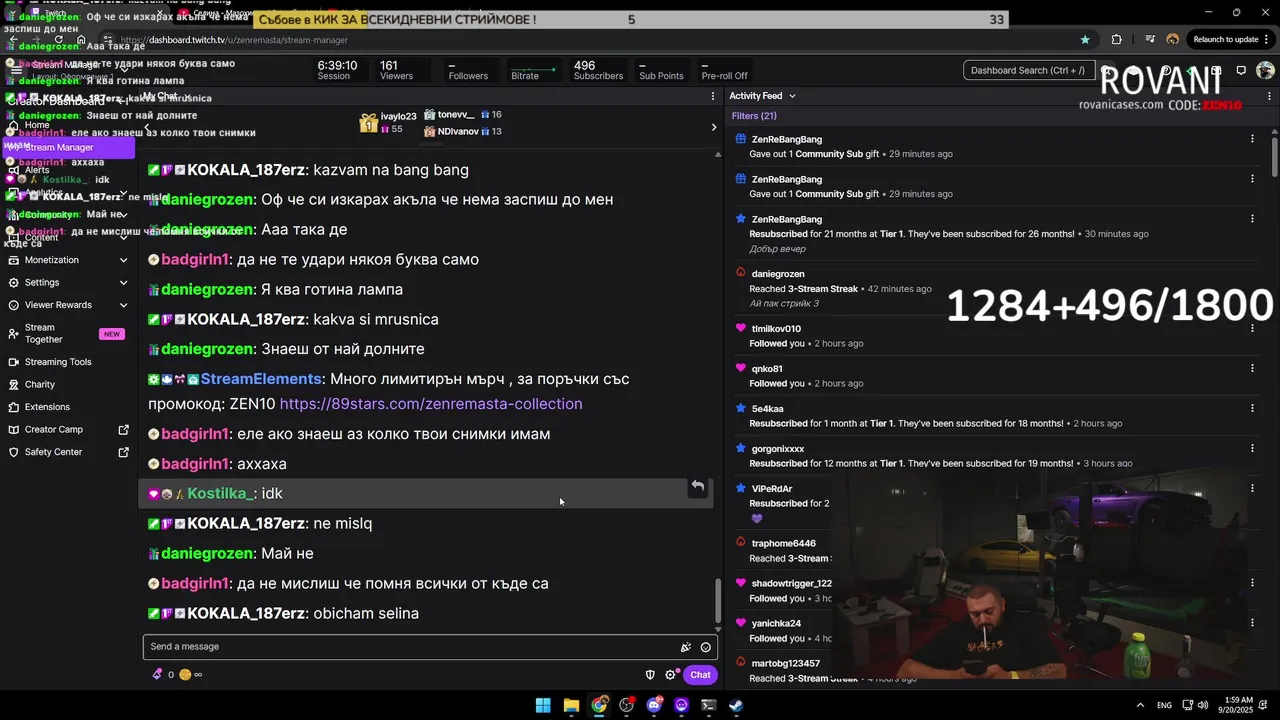Screen dimensions: 1280x720
Task: Open Extensions sidebar menu item
Action: [68, 407]
